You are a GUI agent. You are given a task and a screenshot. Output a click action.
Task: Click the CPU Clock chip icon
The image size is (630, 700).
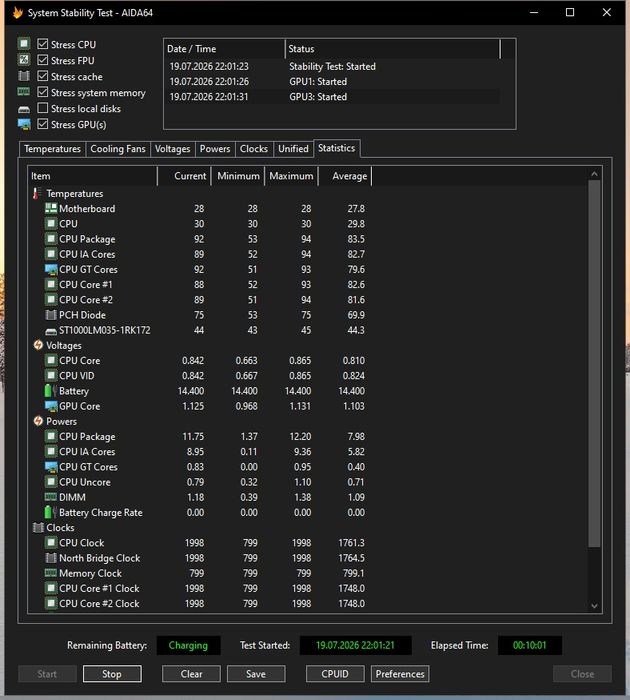pos(51,543)
